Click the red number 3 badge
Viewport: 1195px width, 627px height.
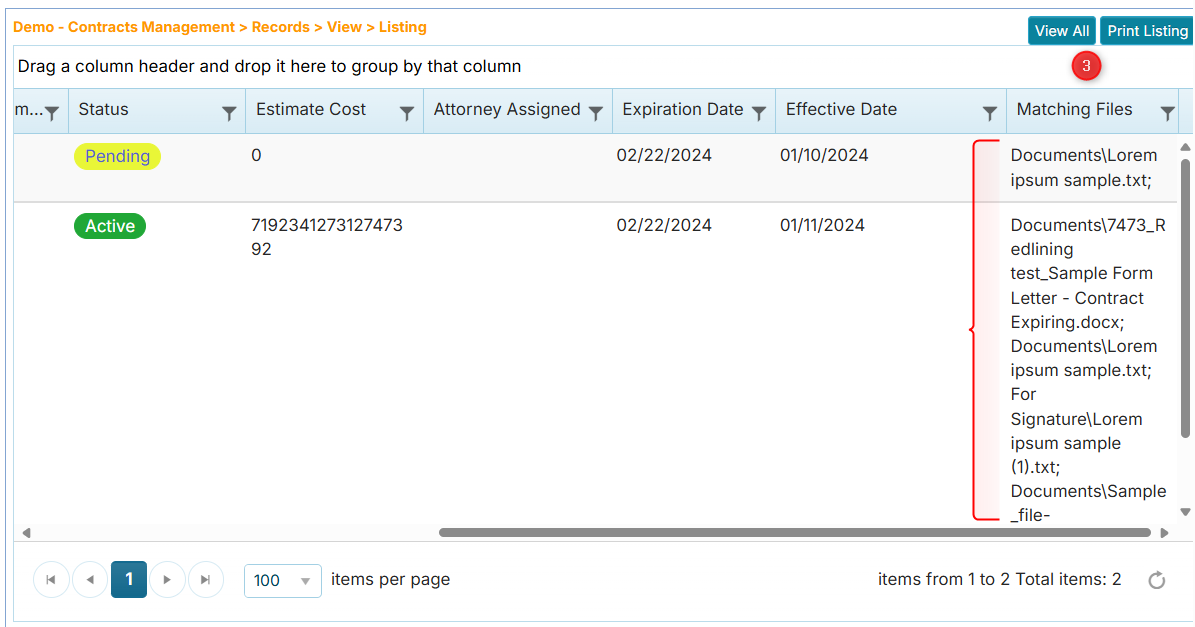point(1086,64)
